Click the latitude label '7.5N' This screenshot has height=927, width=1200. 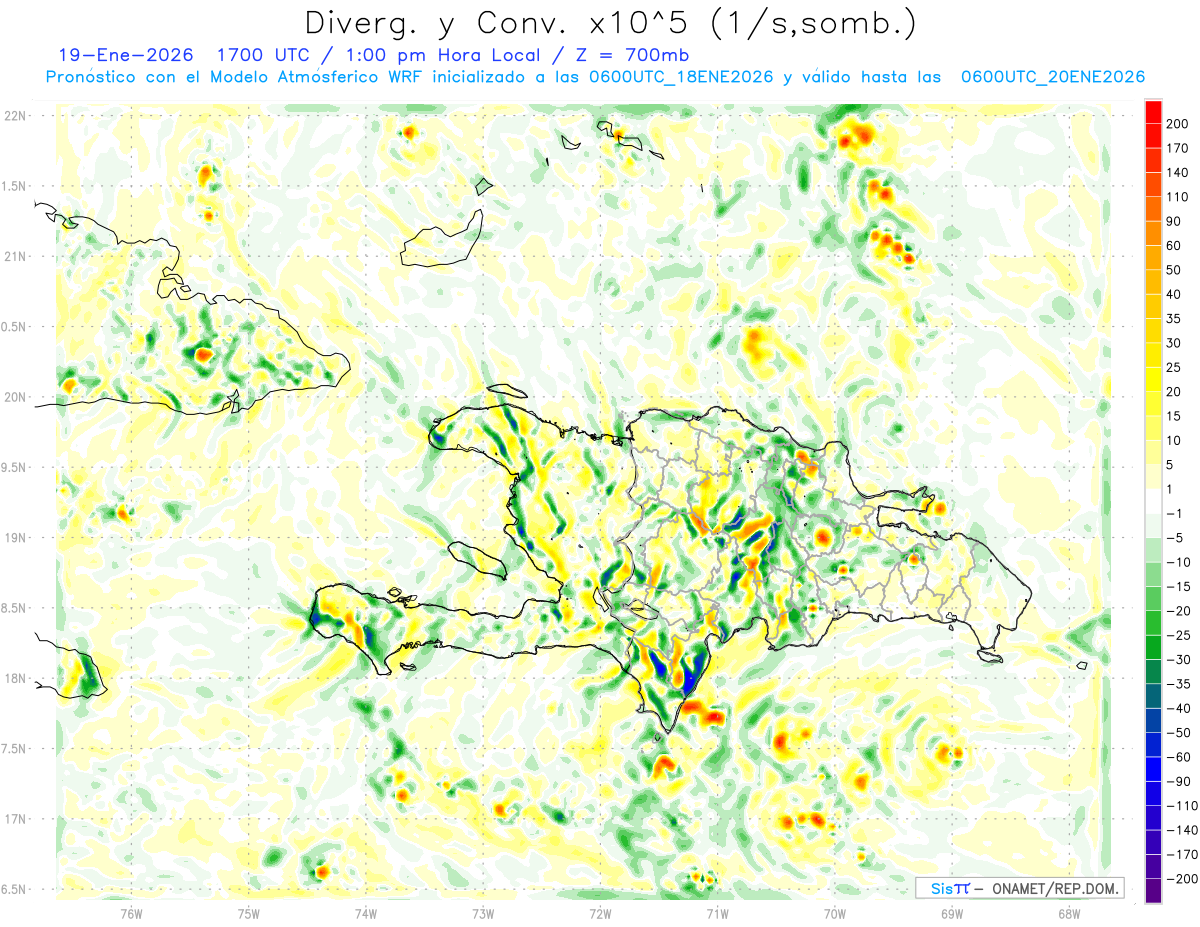coord(14,748)
